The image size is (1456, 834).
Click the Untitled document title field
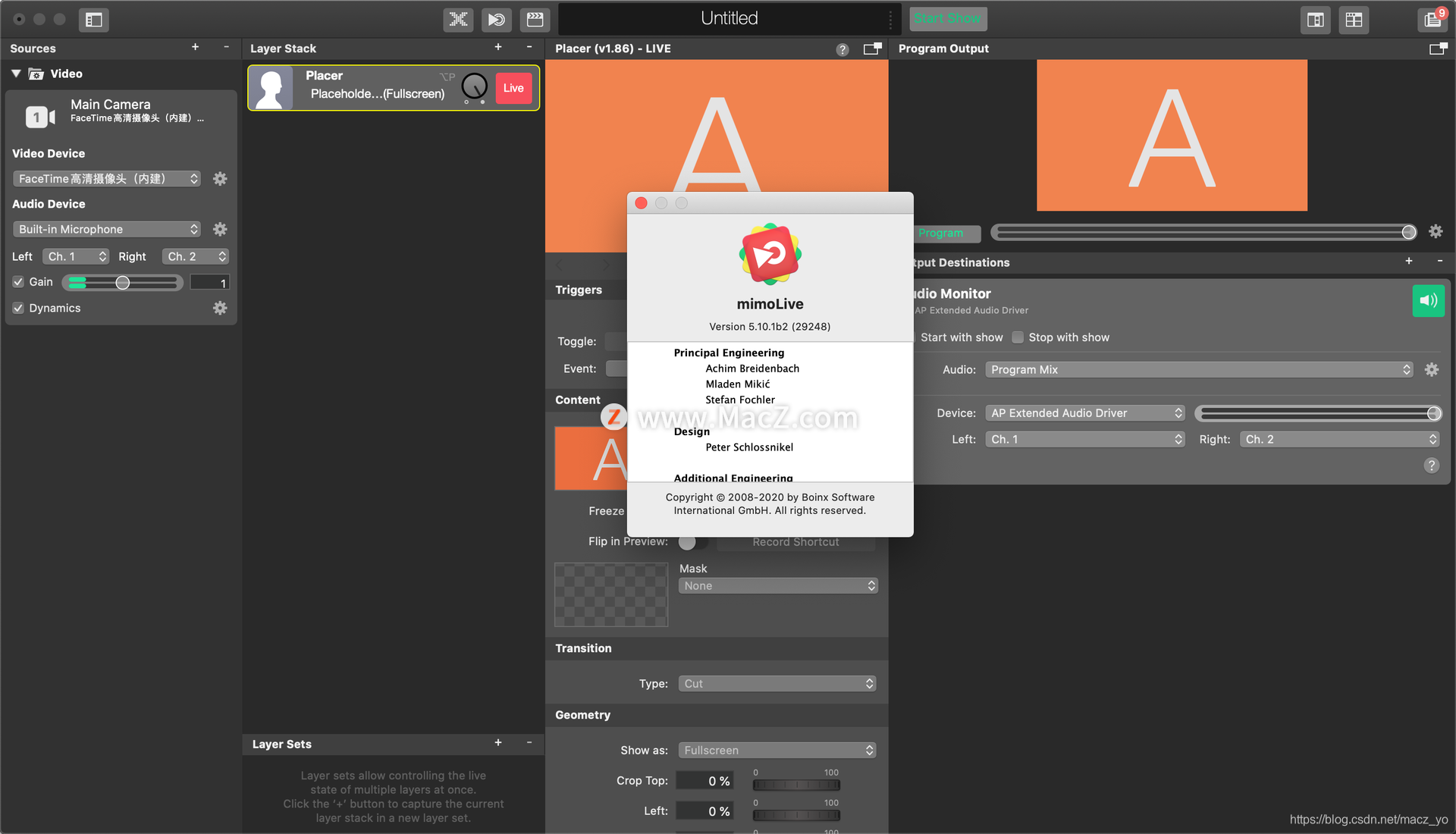click(x=730, y=19)
